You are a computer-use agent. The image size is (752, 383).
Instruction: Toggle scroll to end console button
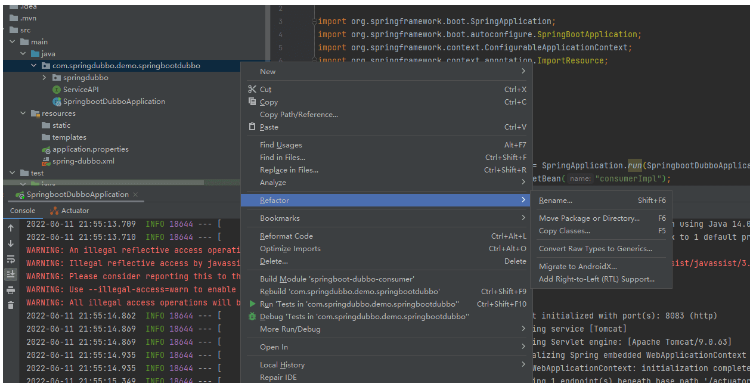[11, 274]
